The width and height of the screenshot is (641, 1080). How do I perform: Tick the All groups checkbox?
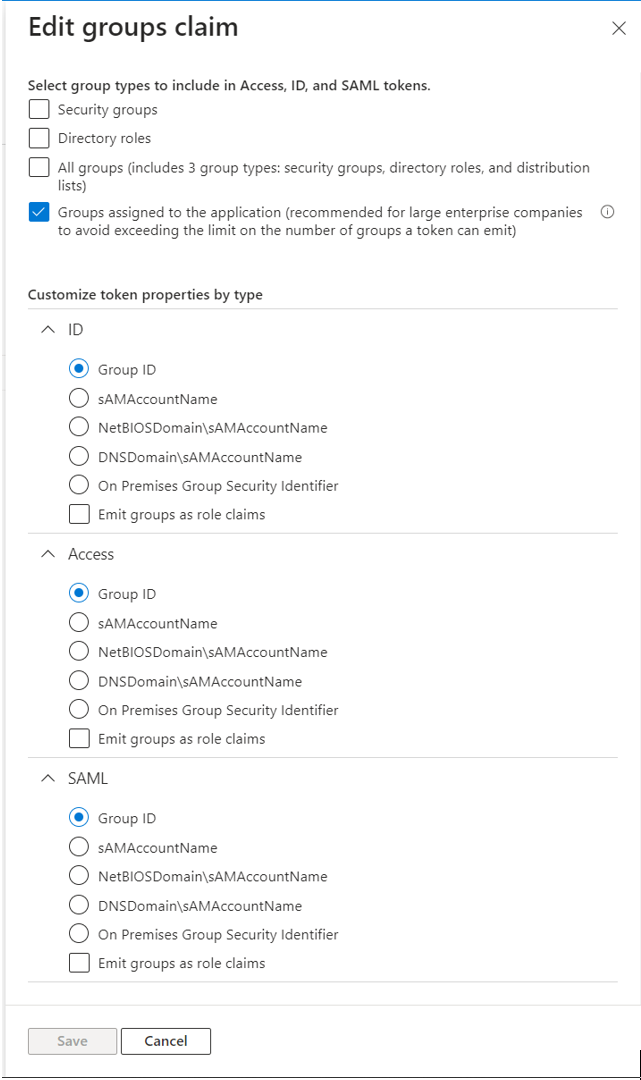(x=39, y=167)
